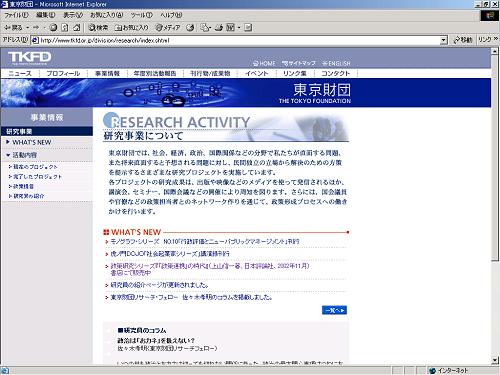Click the URL address bar field

point(239,40)
